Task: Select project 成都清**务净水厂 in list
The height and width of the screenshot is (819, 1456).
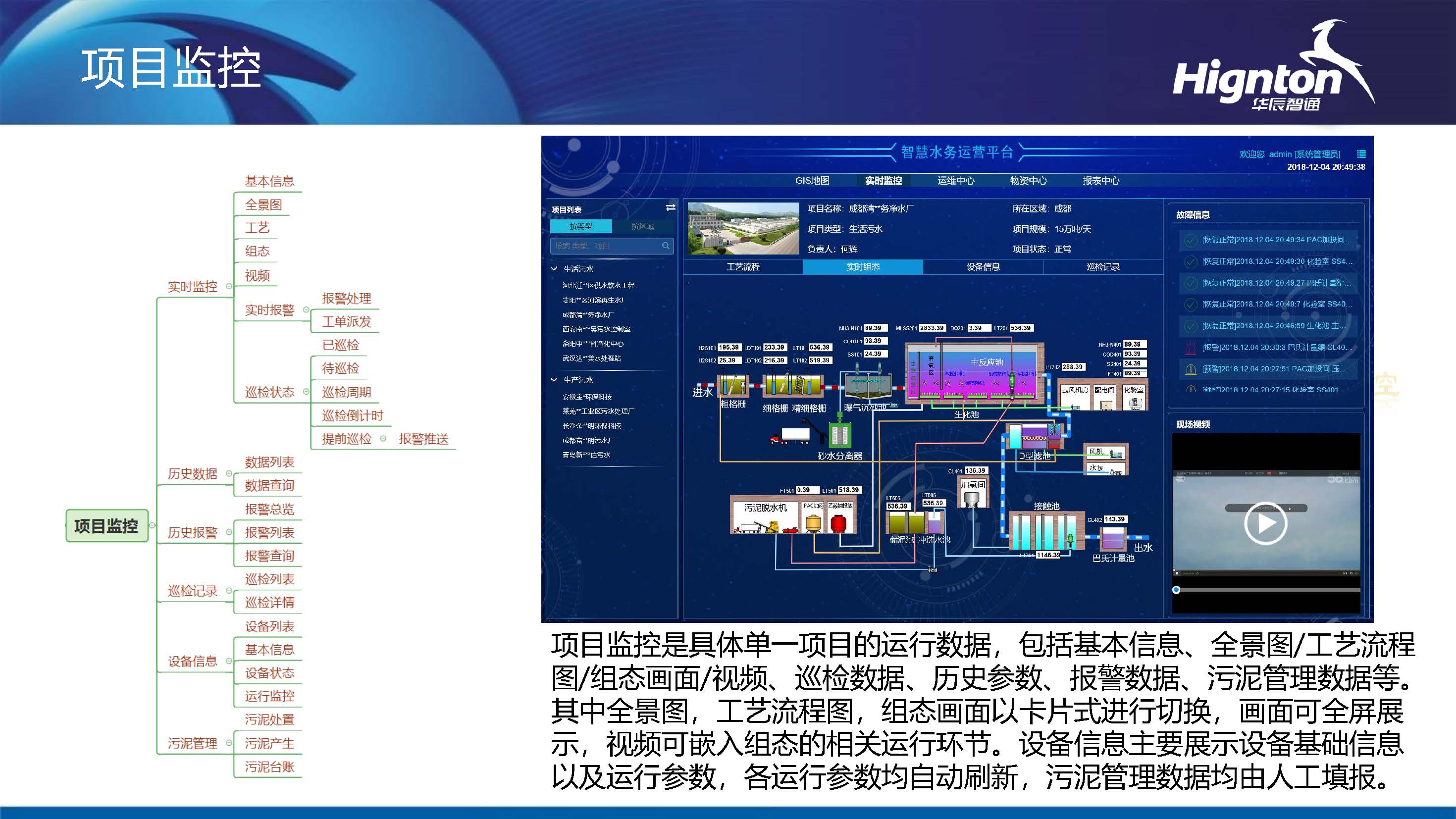Action: [x=588, y=315]
